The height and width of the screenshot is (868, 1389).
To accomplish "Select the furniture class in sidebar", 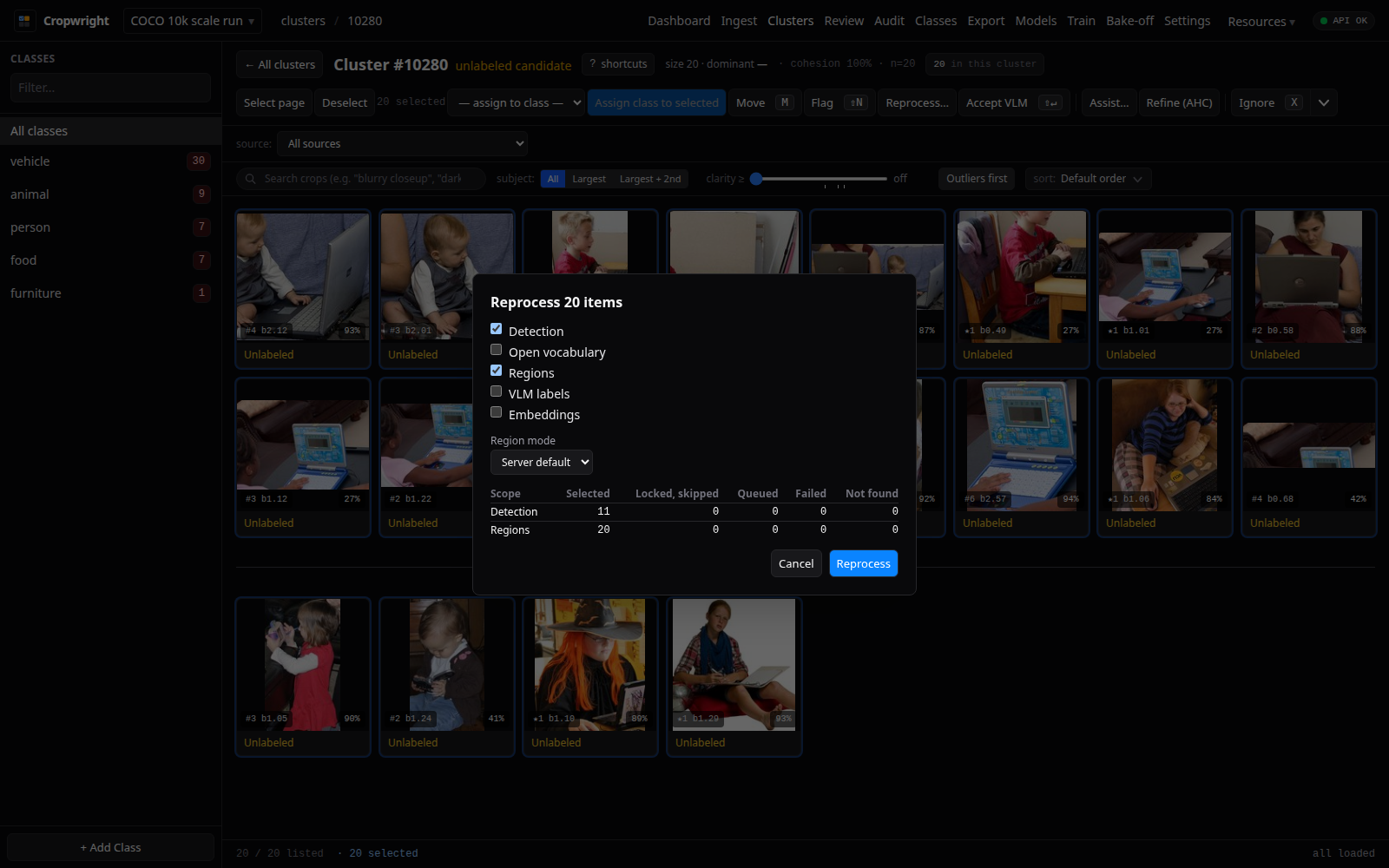I will pos(110,293).
